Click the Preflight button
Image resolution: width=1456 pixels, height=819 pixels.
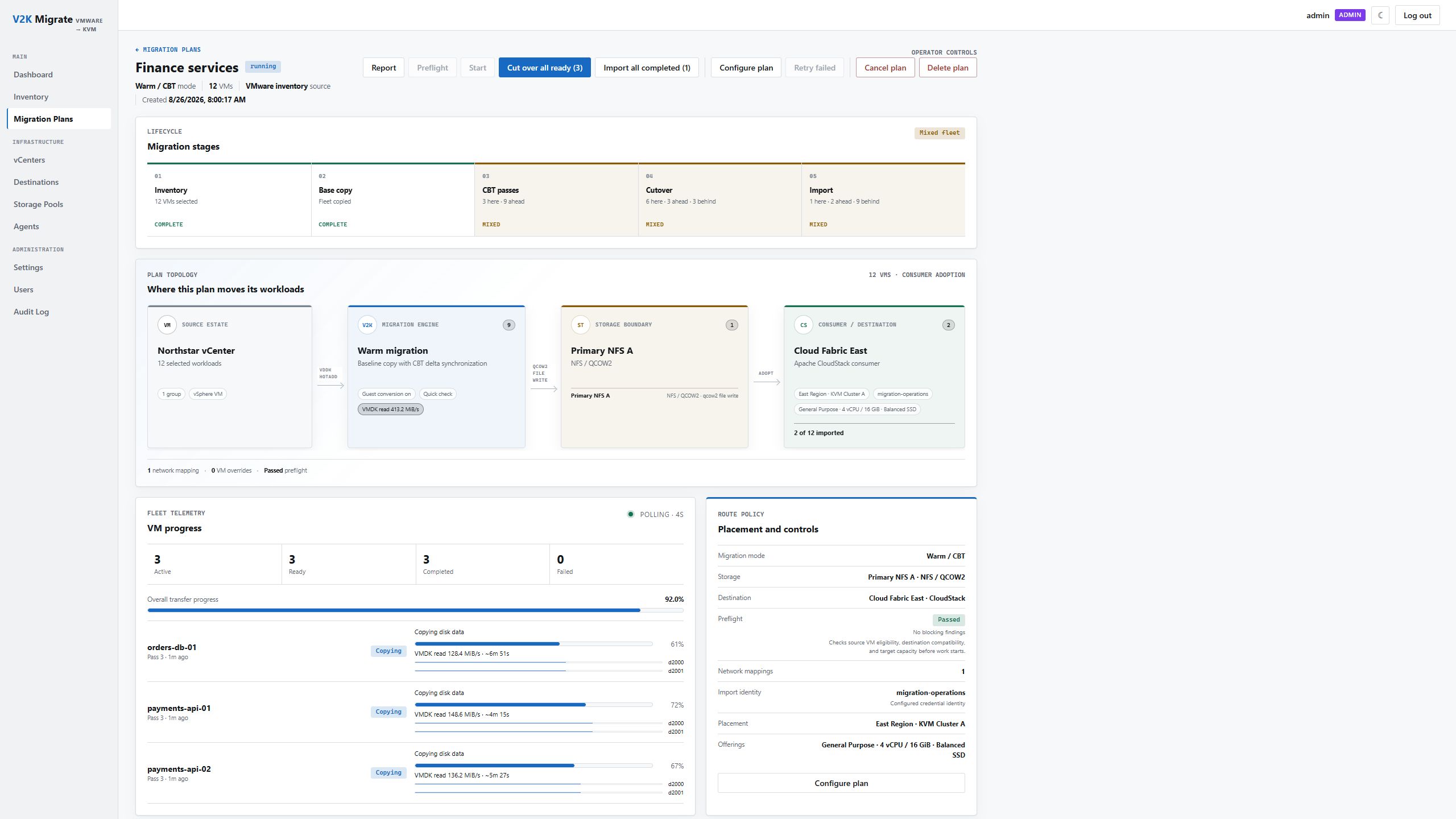point(432,68)
